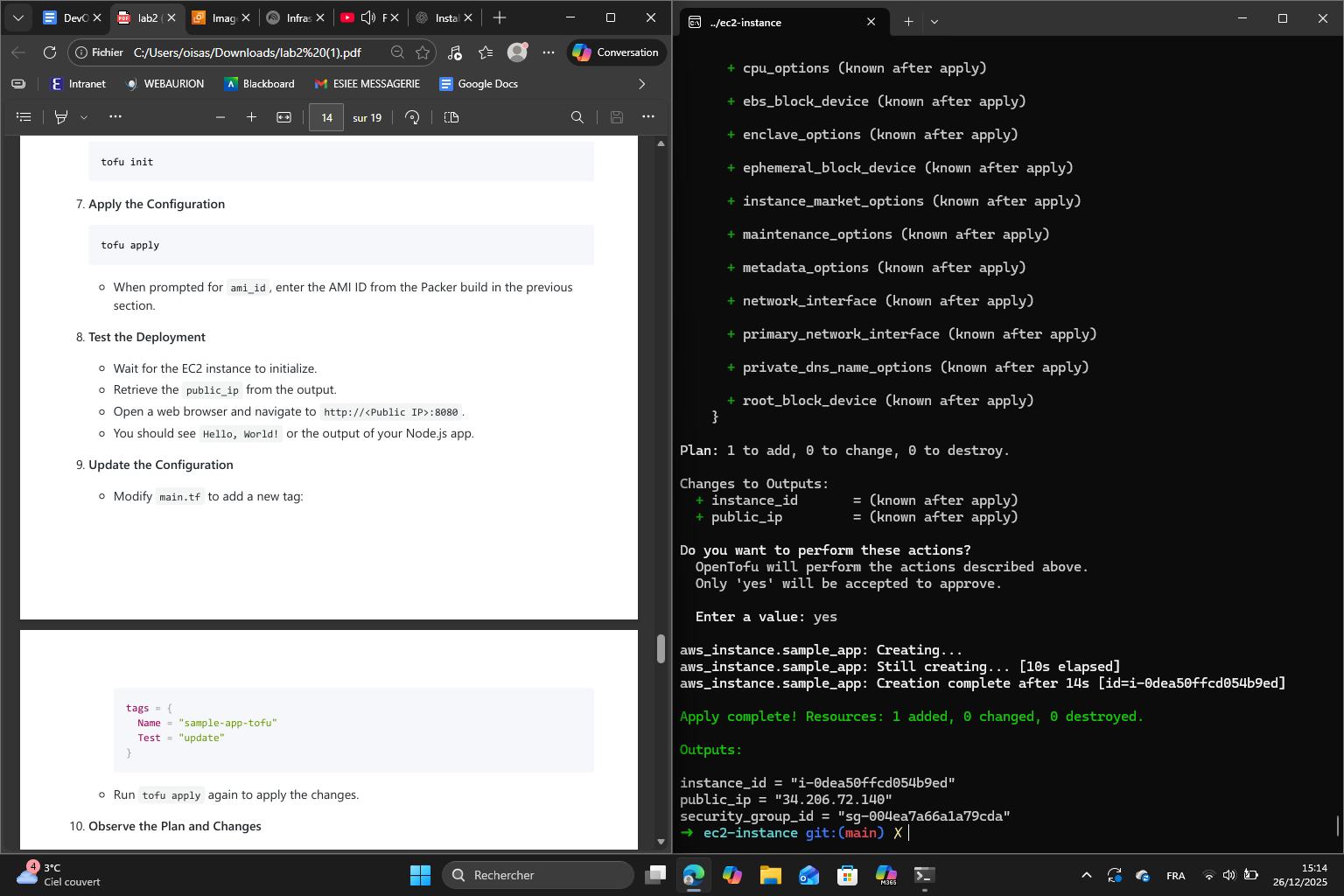This screenshot has width=1344, height=896.
Task: Open the PDF table of contents panel
Action: click(24, 116)
